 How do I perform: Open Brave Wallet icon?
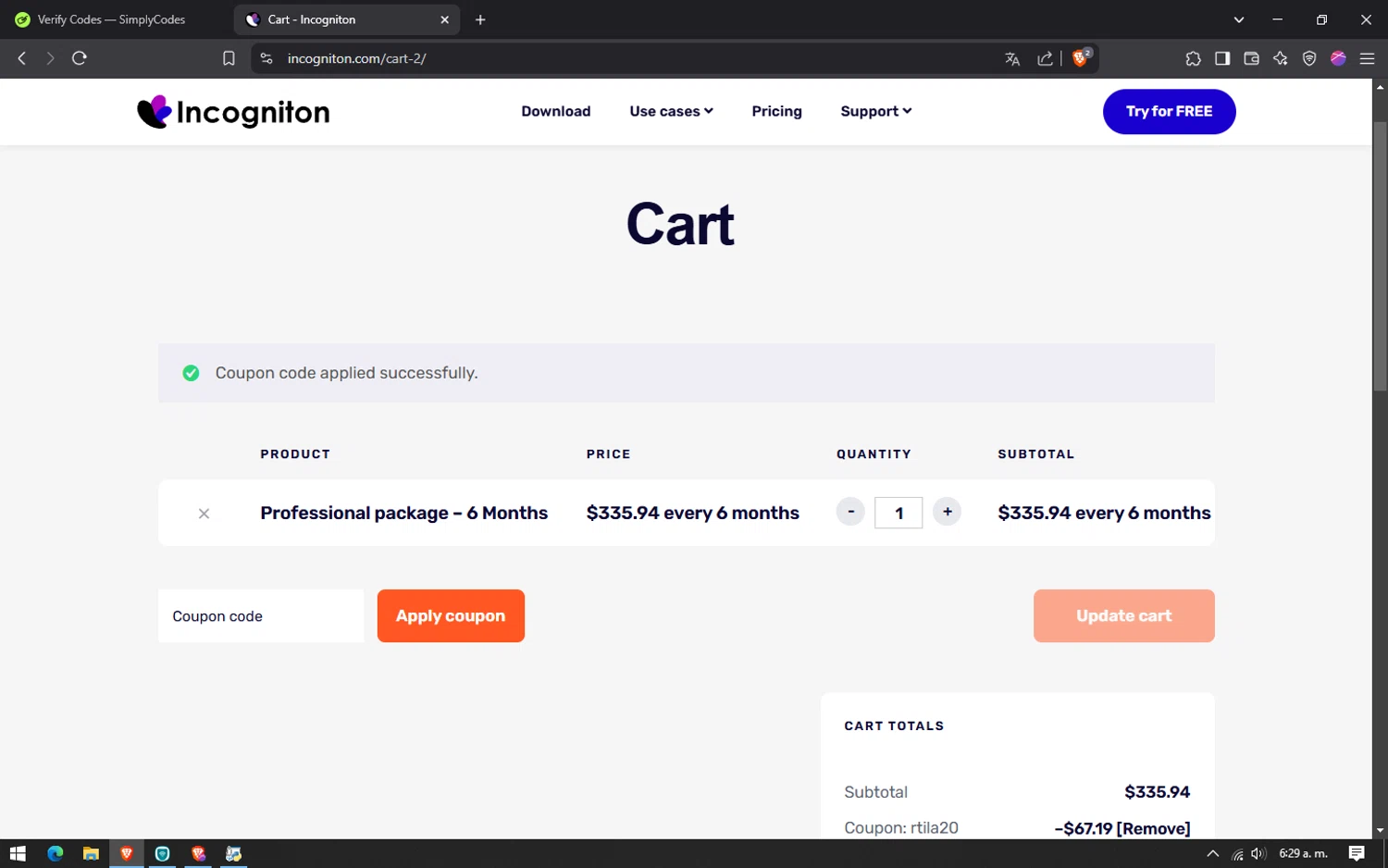[1251, 58]
